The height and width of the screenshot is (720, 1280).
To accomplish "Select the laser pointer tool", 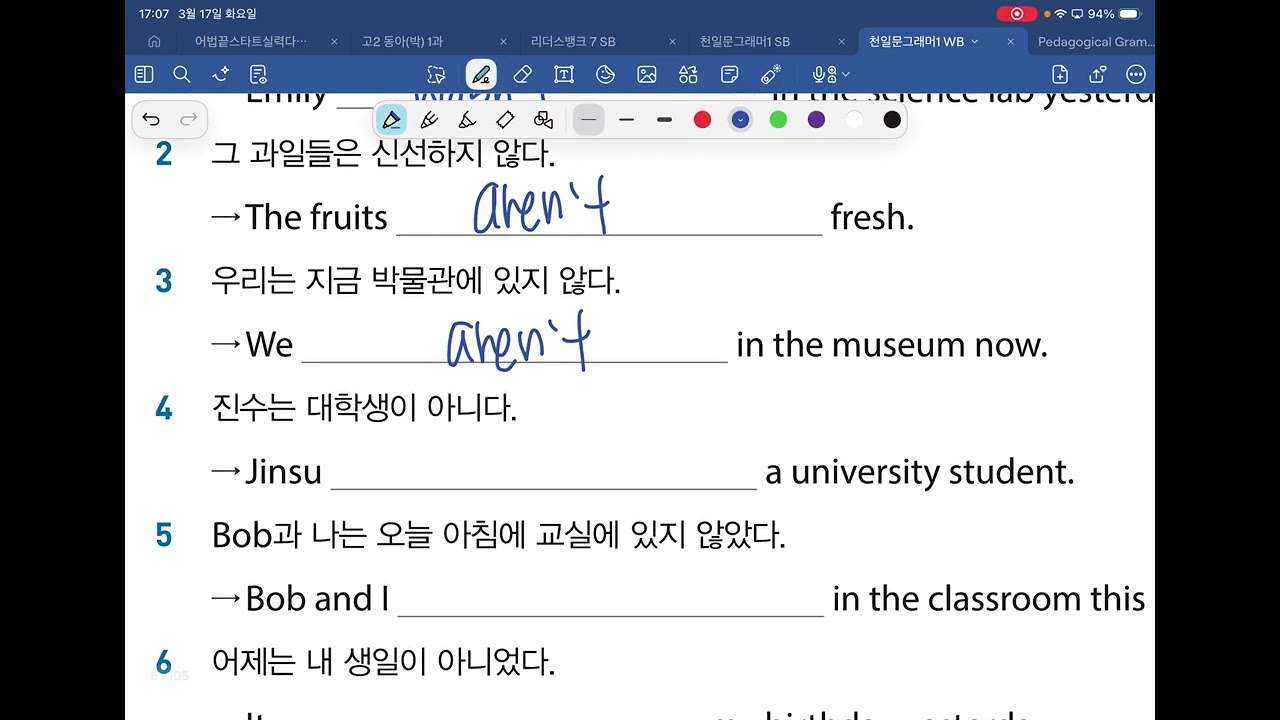I will click(771, 74).
